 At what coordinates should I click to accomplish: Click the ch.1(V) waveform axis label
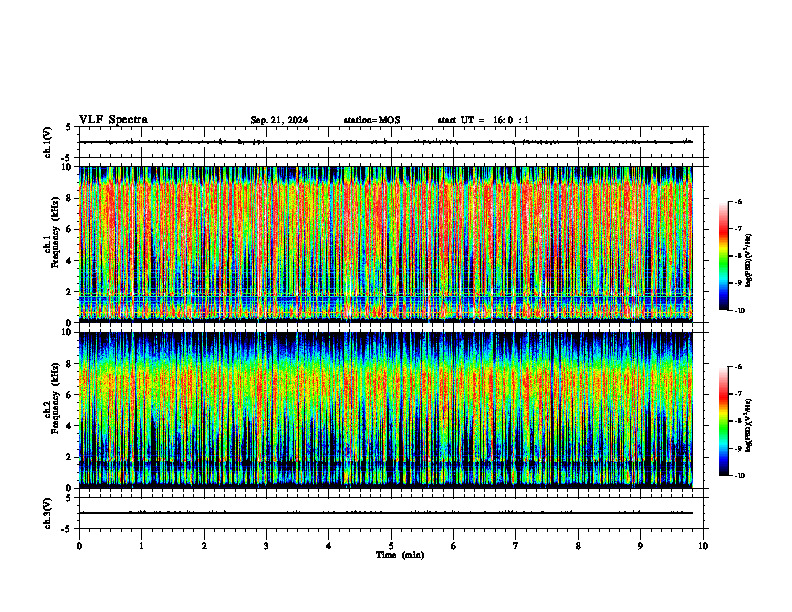(x=47, y=142)
